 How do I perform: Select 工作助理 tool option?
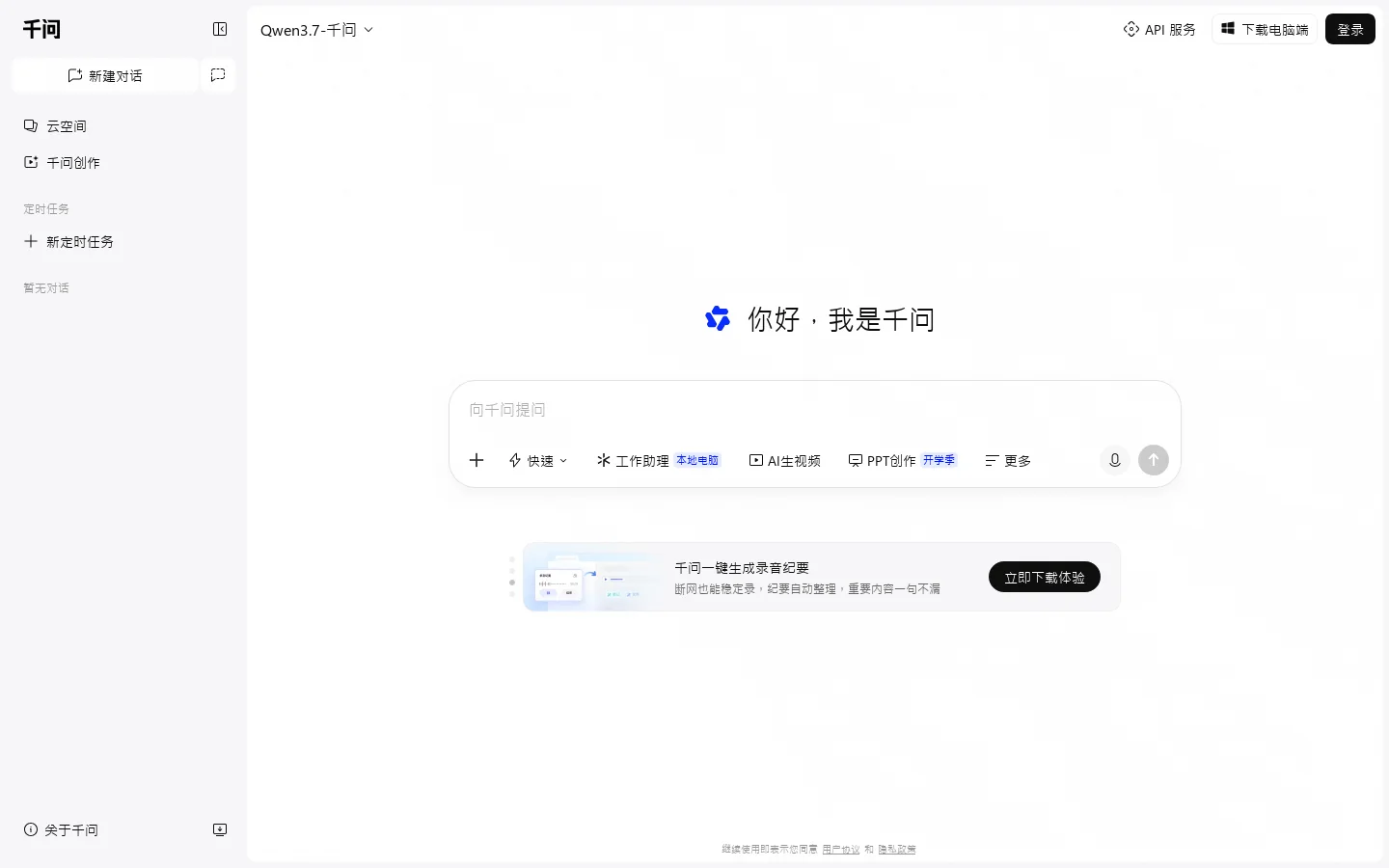point(658,461)
